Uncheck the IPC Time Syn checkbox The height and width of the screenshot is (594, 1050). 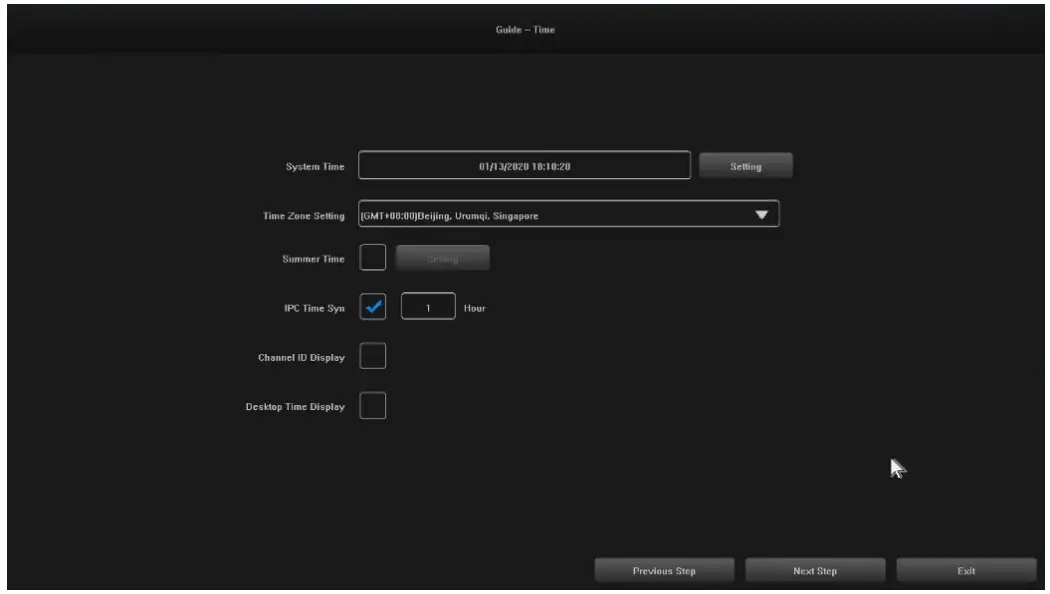point(372,307)
